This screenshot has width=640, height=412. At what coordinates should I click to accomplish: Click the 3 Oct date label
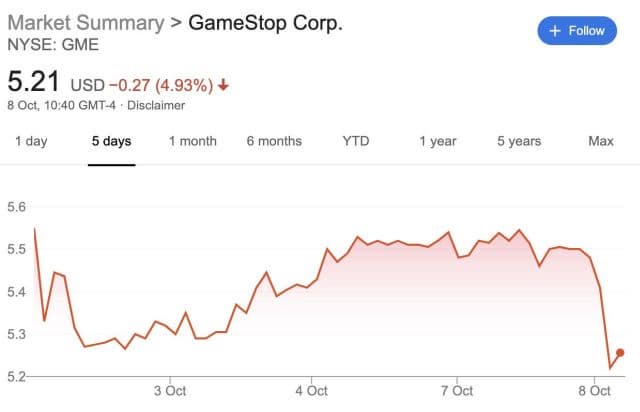click(170, 390)
